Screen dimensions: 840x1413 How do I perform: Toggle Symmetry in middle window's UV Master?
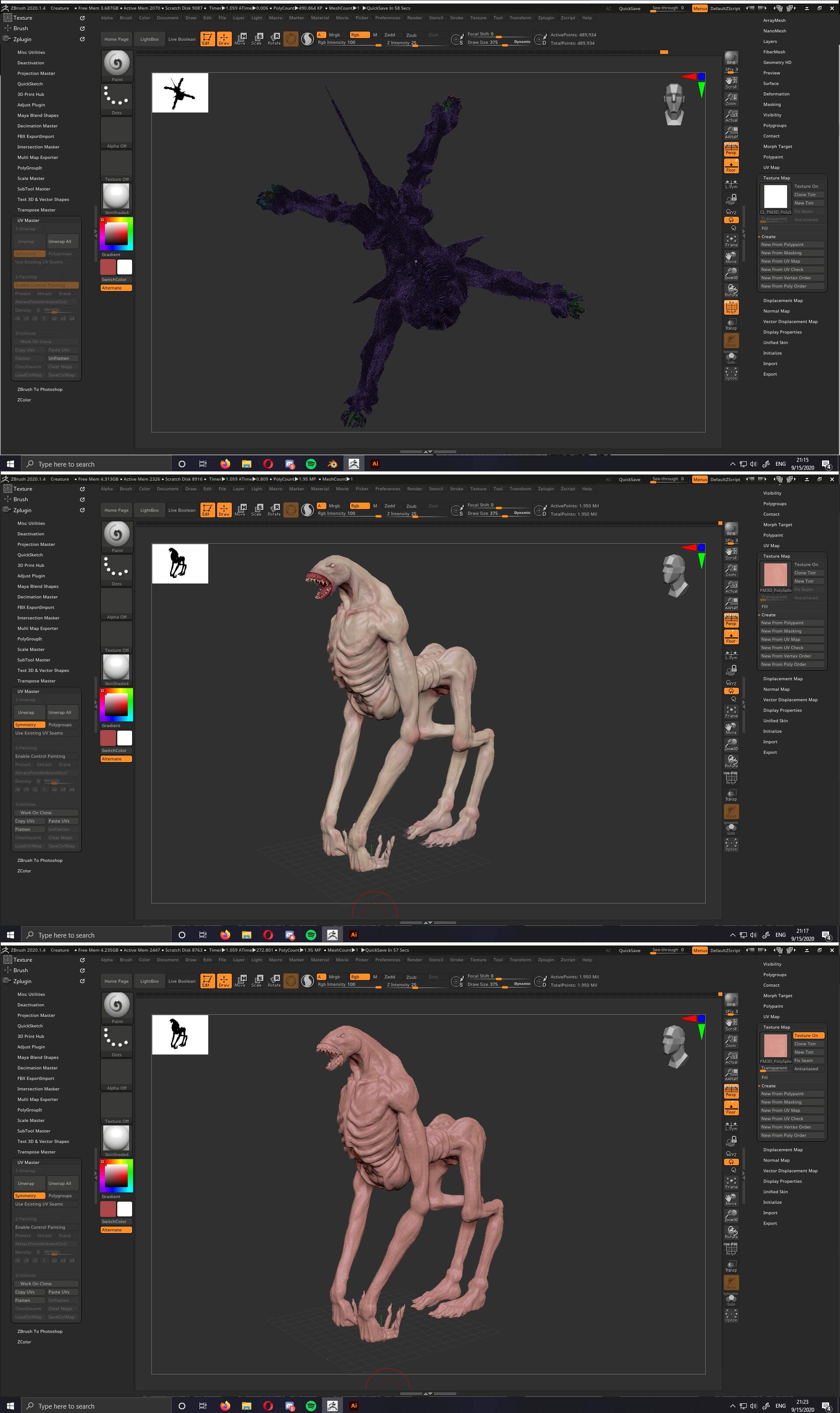(29, 724)
